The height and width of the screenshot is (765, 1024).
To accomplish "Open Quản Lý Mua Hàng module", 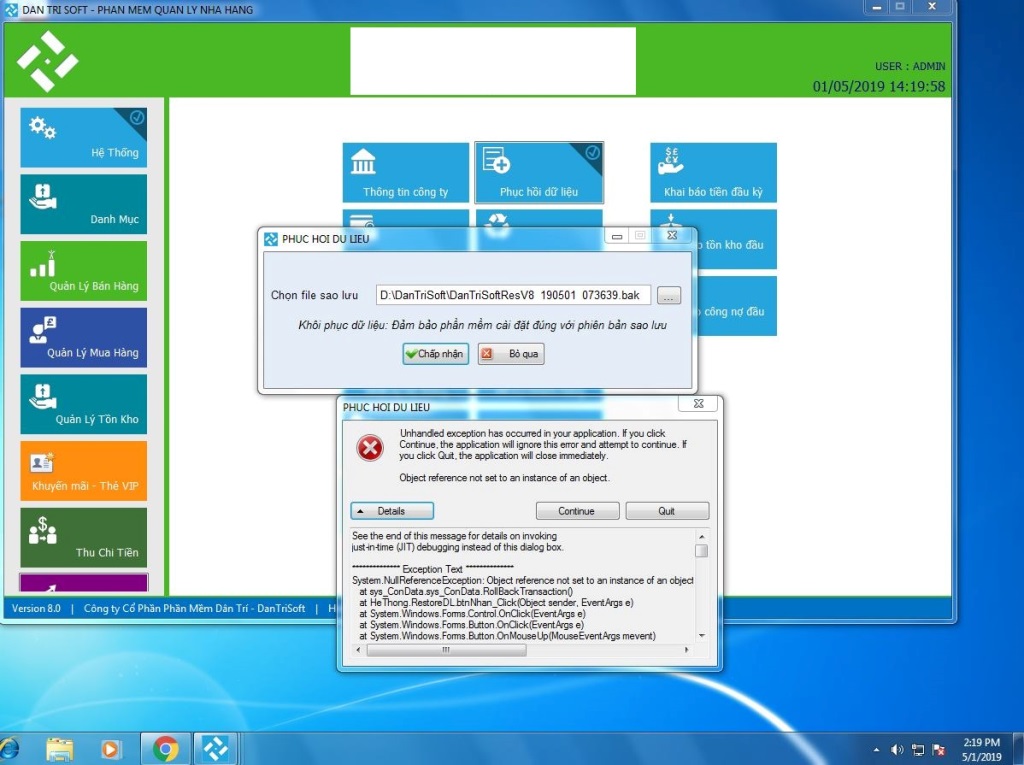I will pyautogui.click(x=84, y=337).
